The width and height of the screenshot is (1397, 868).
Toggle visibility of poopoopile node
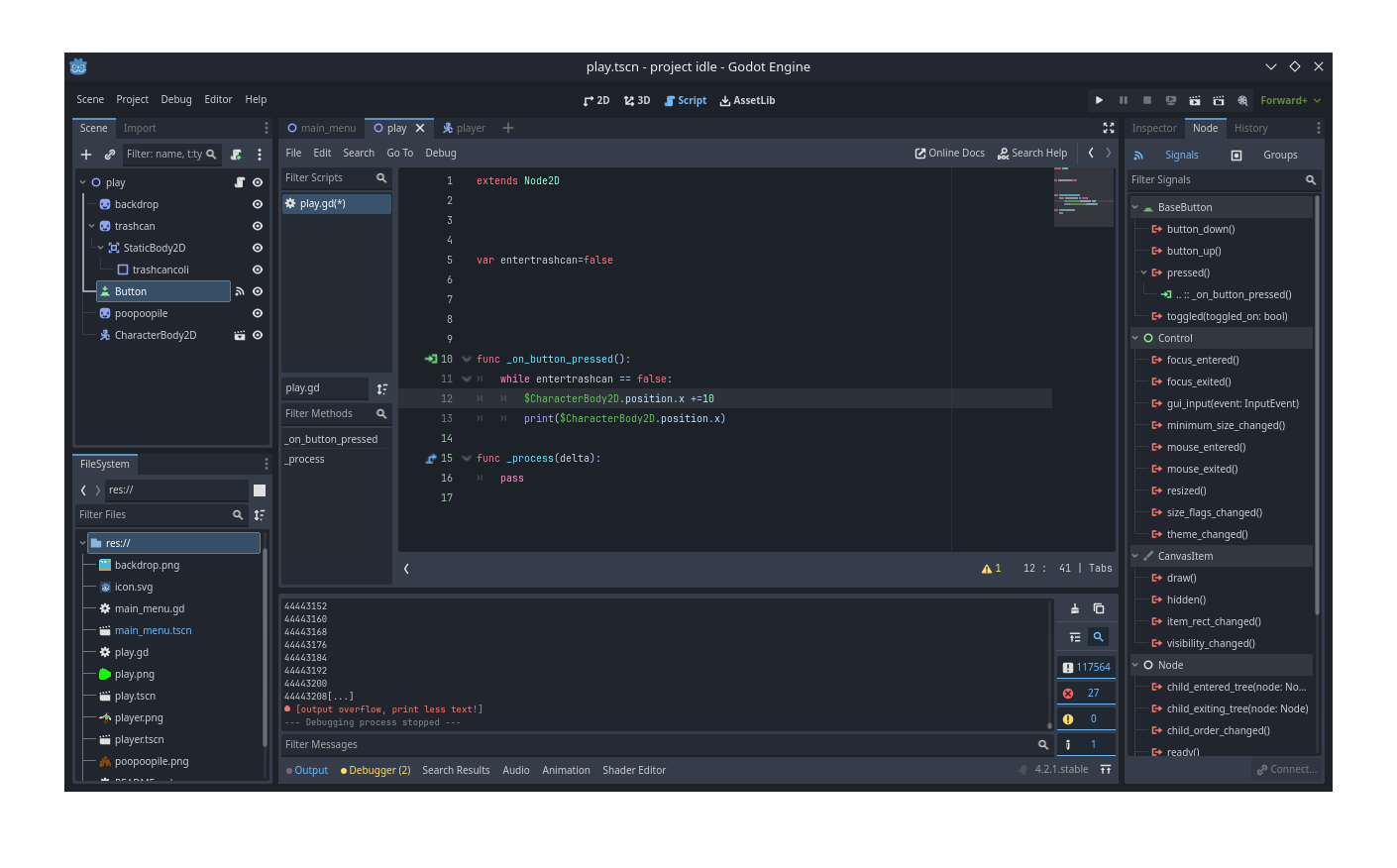click(258, 313)
